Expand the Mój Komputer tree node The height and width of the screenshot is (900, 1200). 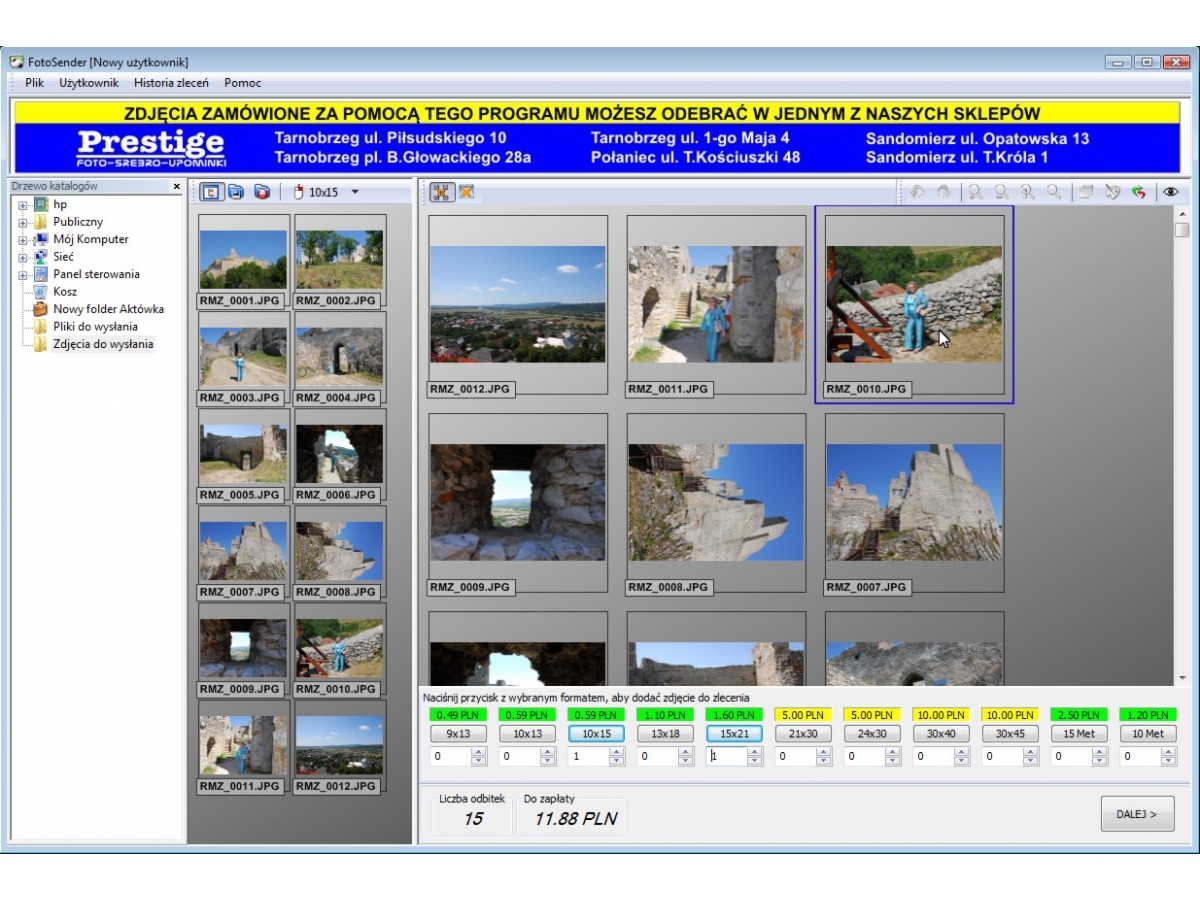click(22, 240)
